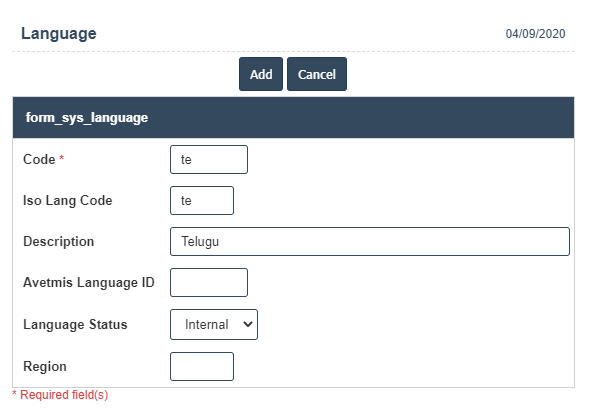
Task: Click the Description label text
Action: 59,242
